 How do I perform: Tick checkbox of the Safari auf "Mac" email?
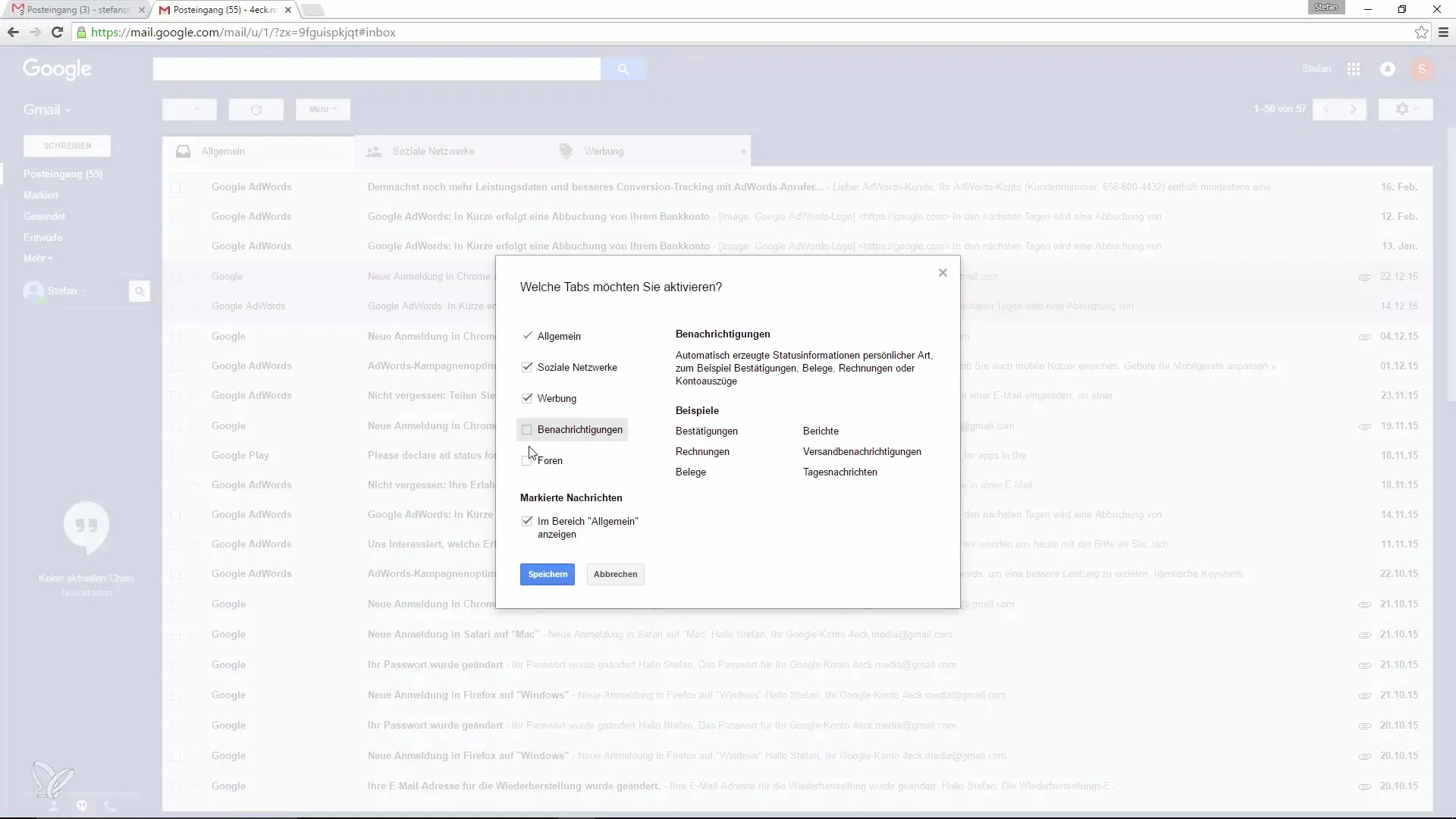click(x=176, y=635)
